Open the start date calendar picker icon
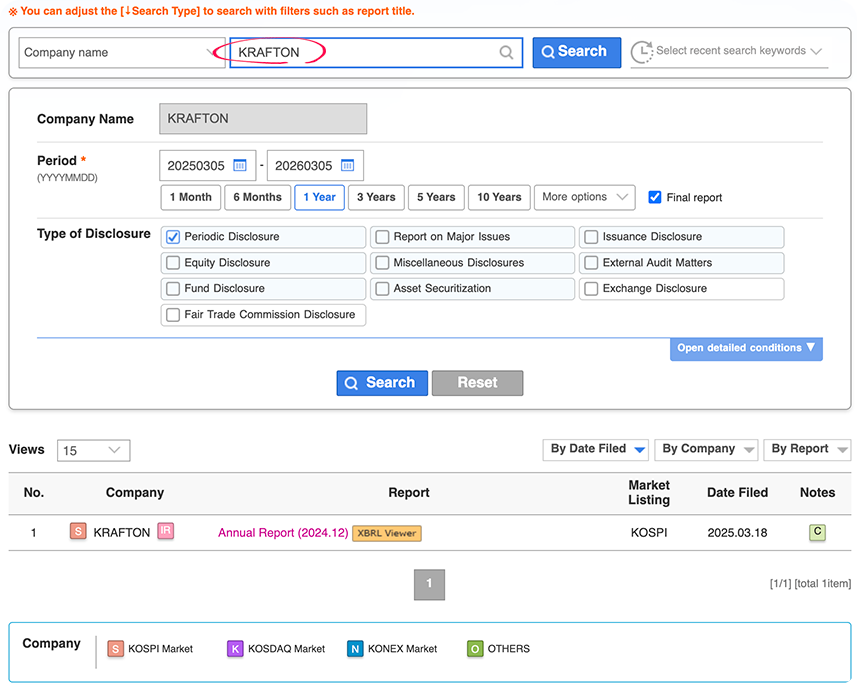The height and width of the screenshot is (685, 857). (x=240, y=165)
